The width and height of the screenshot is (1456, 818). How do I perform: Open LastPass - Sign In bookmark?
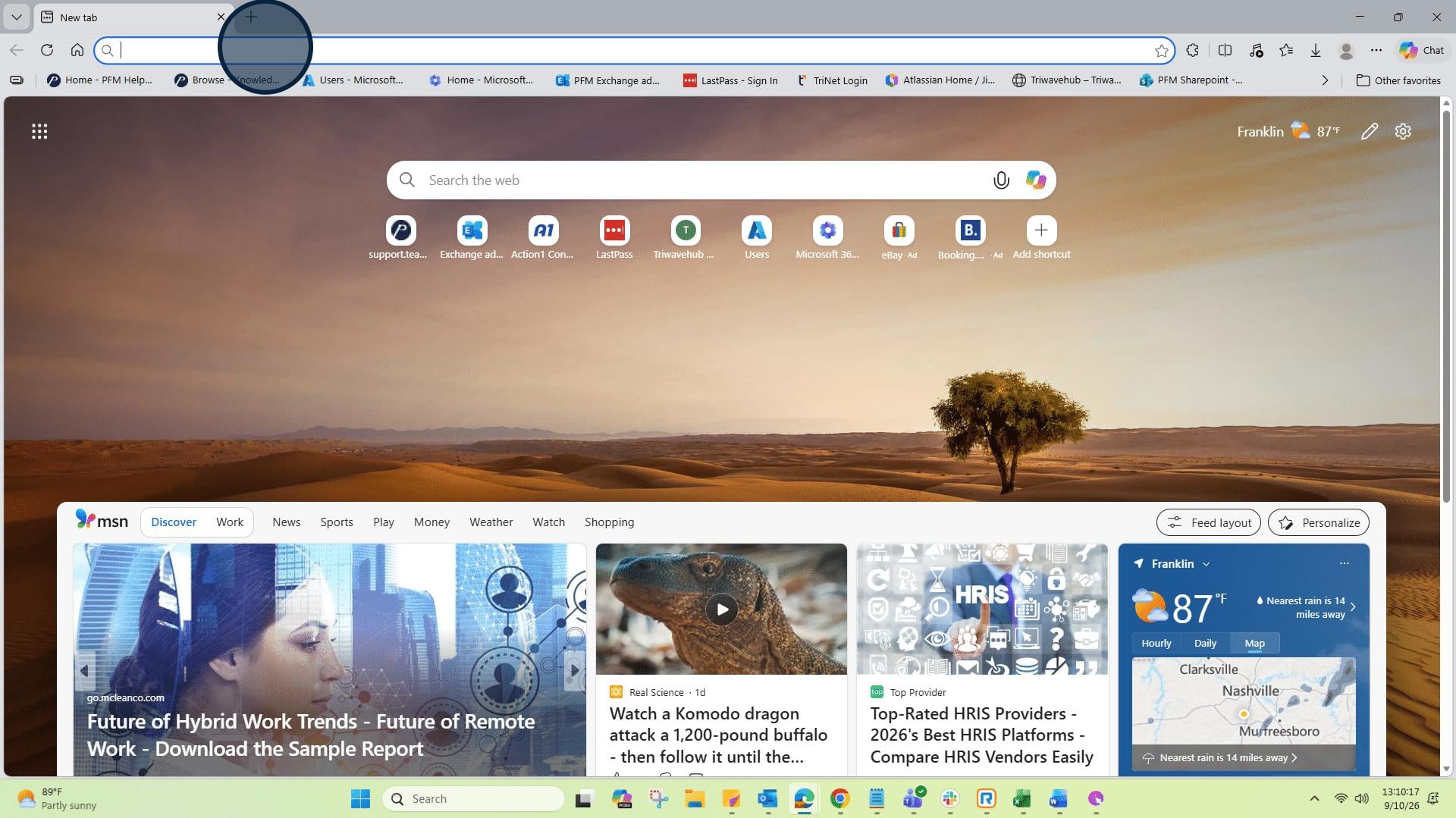730,80
